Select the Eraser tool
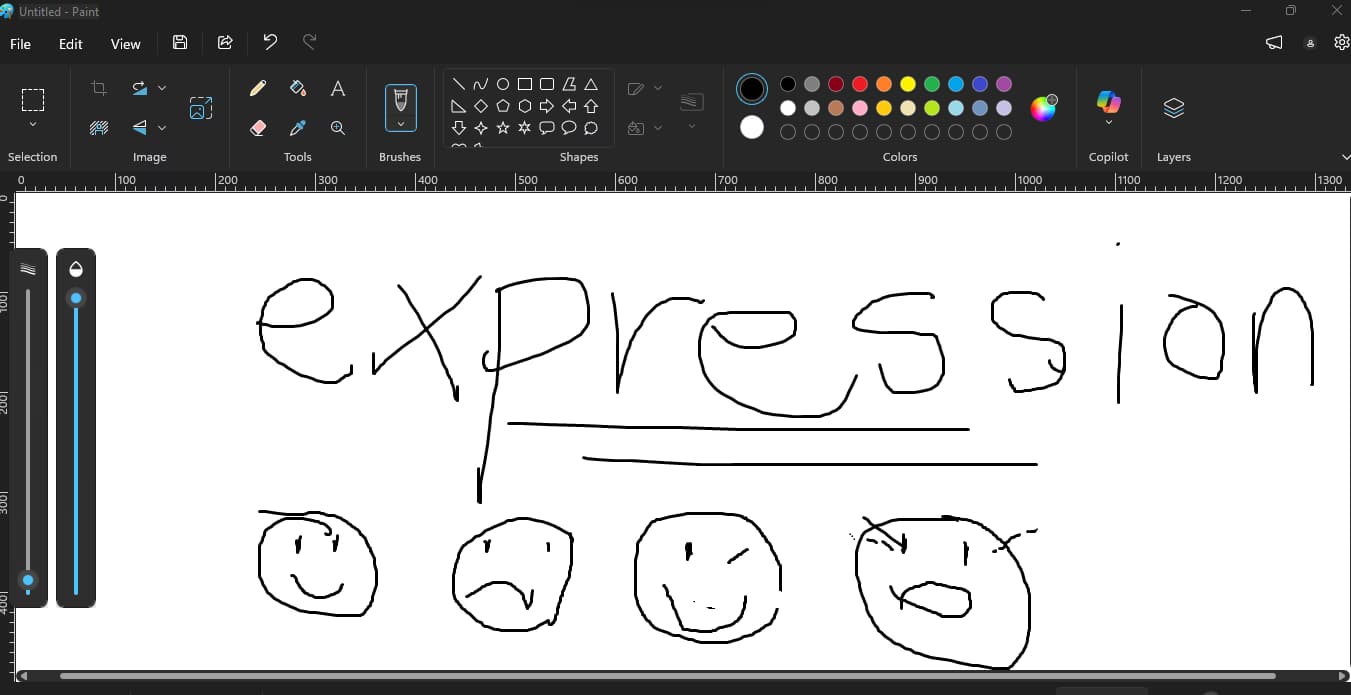Screen dimensions: 1351x695 (x=258, y=128)
